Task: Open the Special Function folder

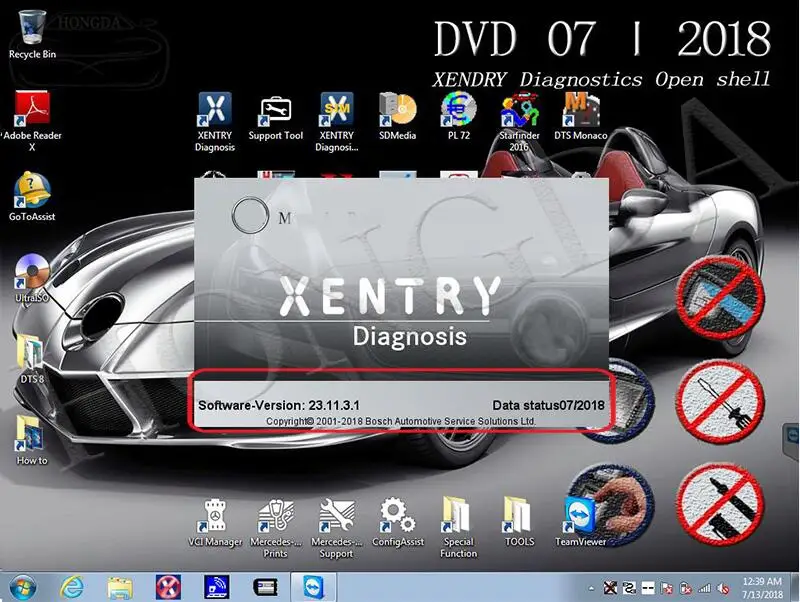Action: [458, 529]
